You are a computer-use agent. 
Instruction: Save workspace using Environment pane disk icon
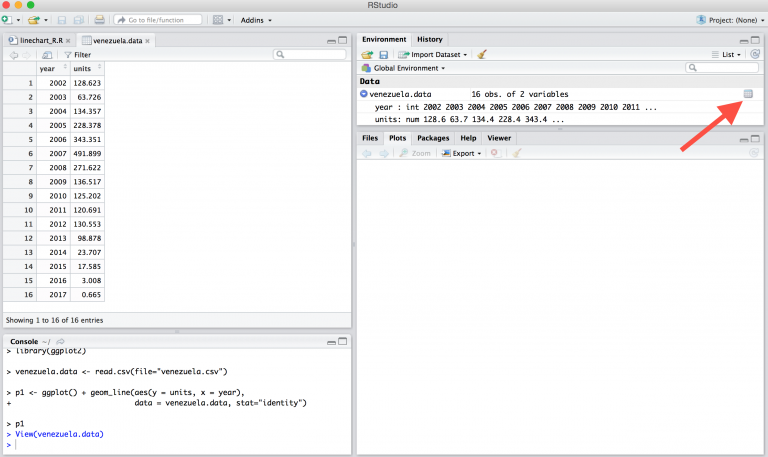[x=384, y=54]
